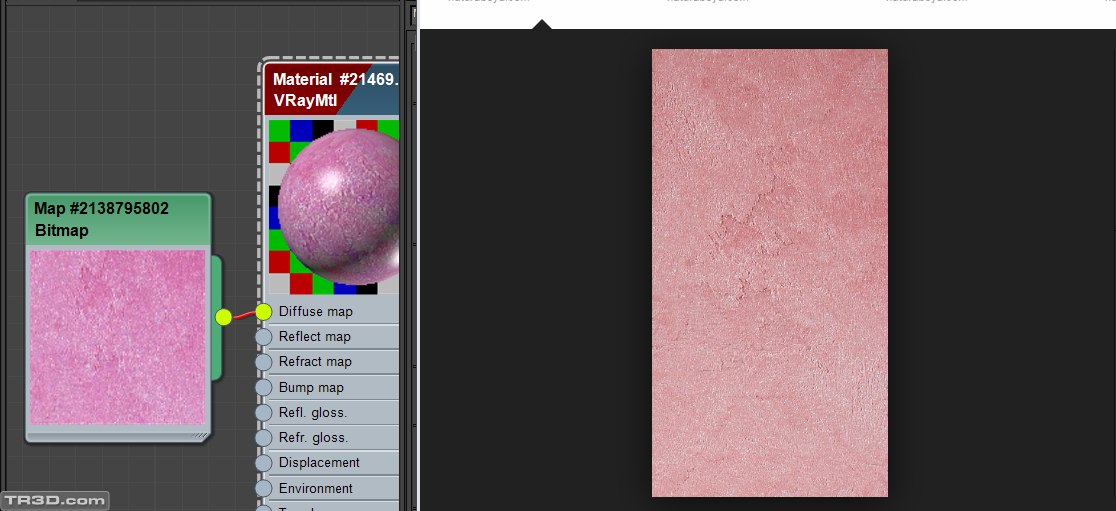Click the Refract map input socket
This screenshot has width=1116, height=511.
[x=263, y=362]
